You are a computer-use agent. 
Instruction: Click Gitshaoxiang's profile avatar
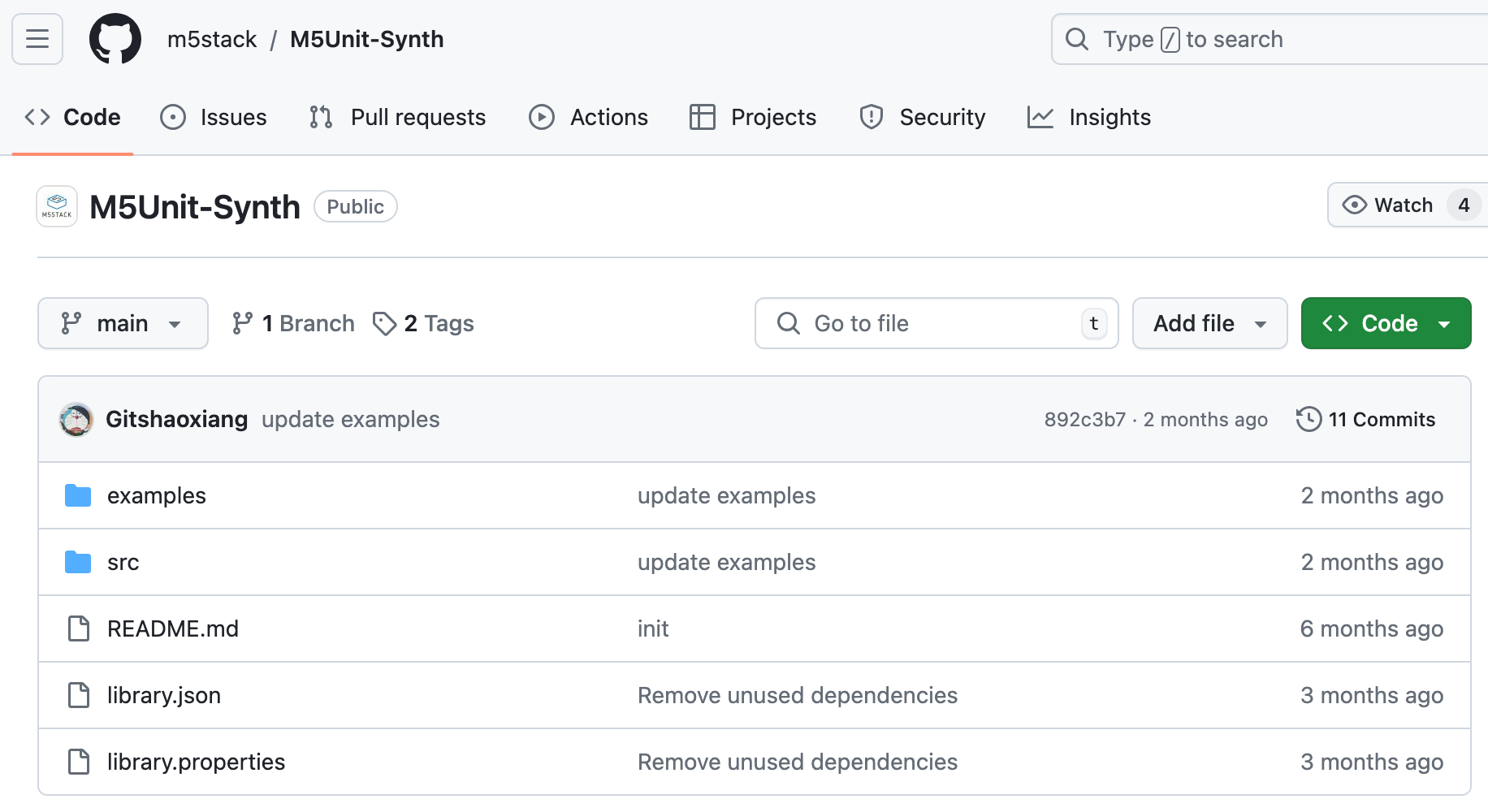[x=76, y=420]
